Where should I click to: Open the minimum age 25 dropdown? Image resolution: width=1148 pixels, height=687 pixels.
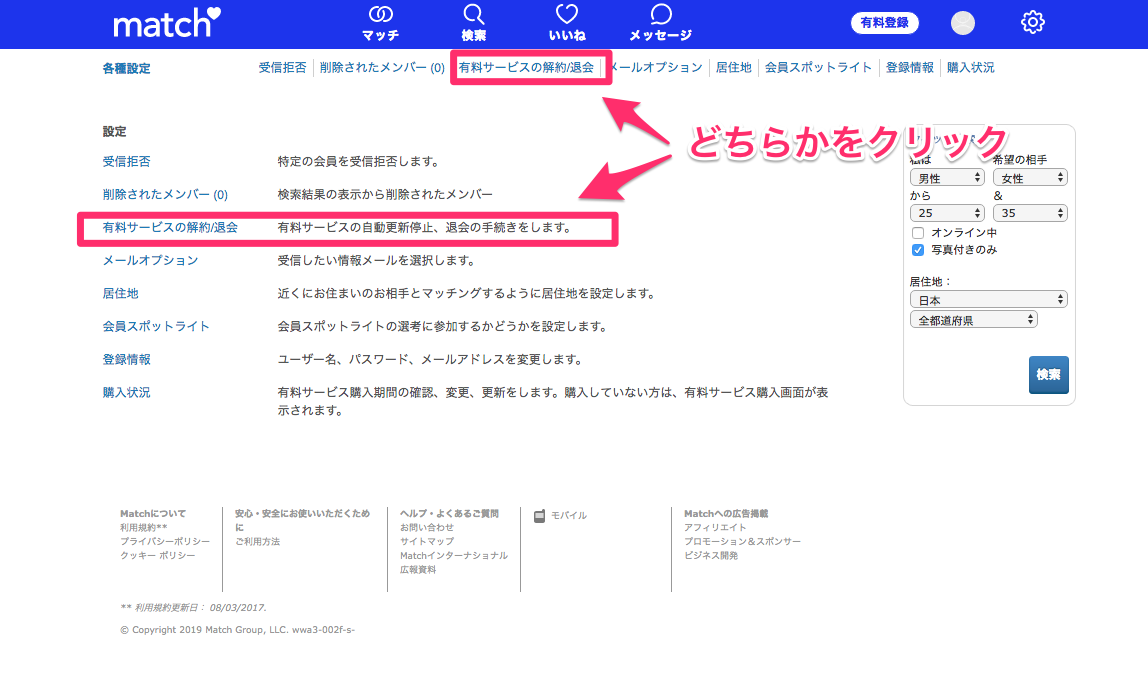coord(947,213)
